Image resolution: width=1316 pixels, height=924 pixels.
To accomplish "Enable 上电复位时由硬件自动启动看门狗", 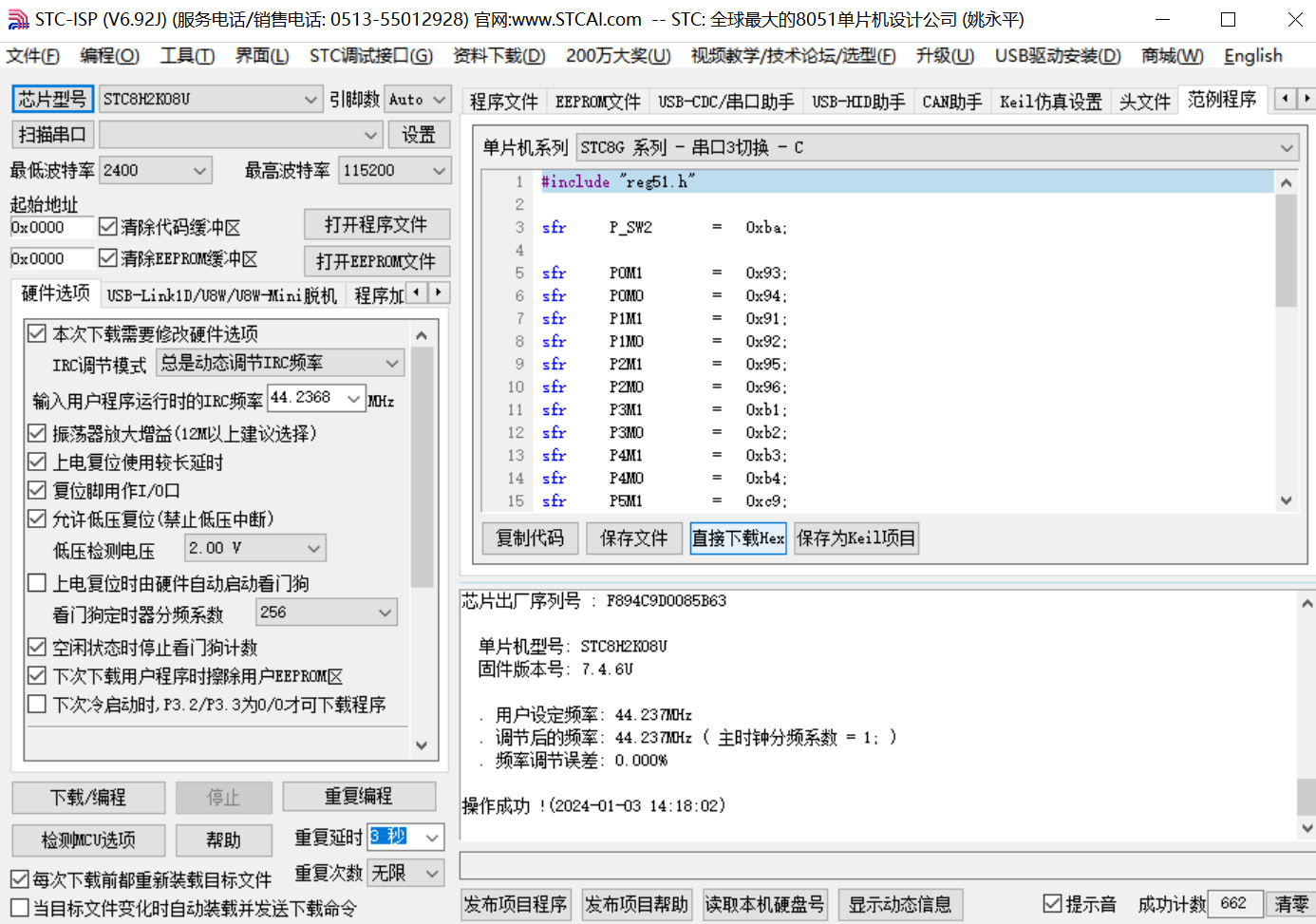I will (37, 583).
